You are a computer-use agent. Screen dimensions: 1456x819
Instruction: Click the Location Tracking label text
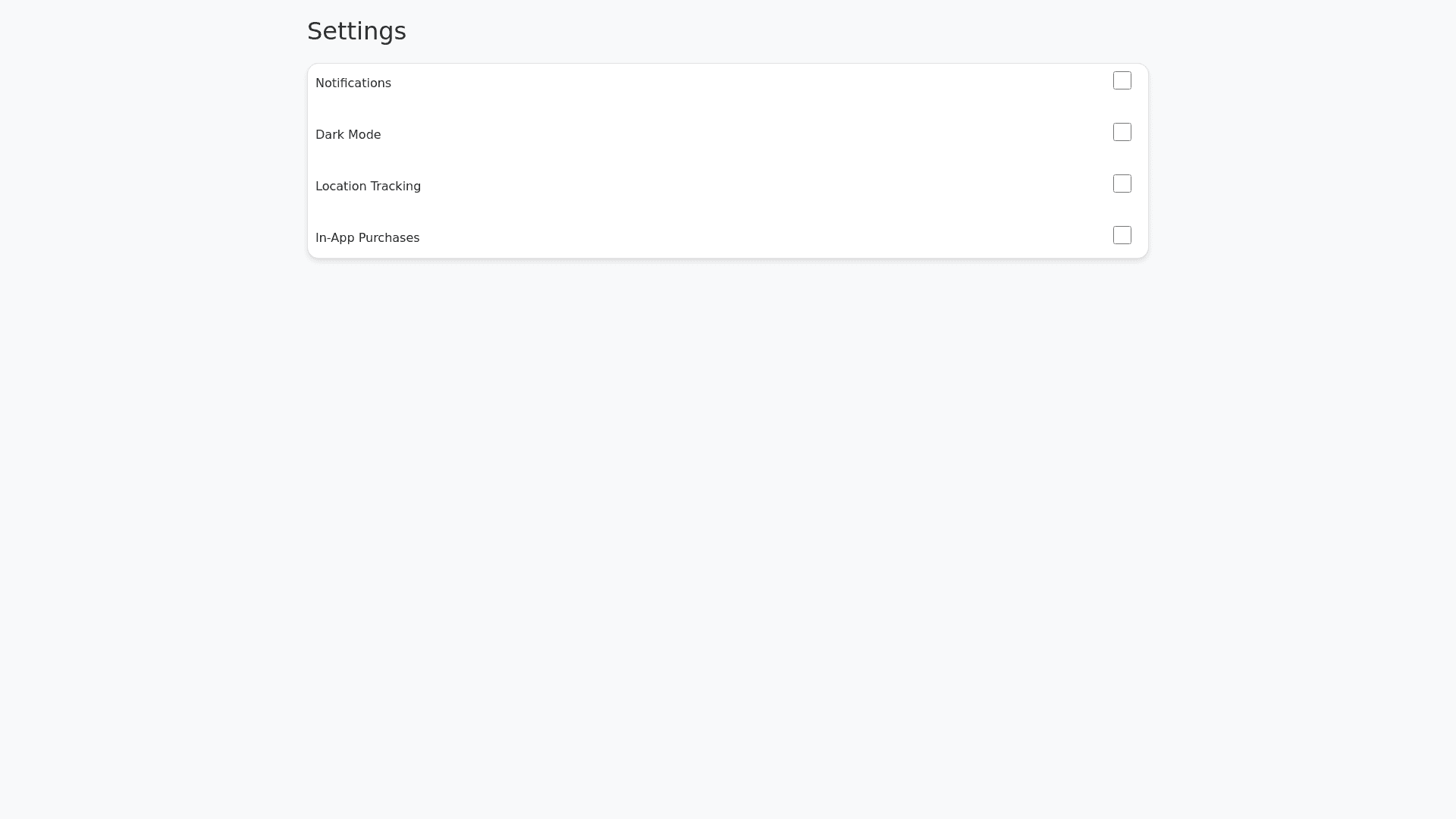[368, 187]
